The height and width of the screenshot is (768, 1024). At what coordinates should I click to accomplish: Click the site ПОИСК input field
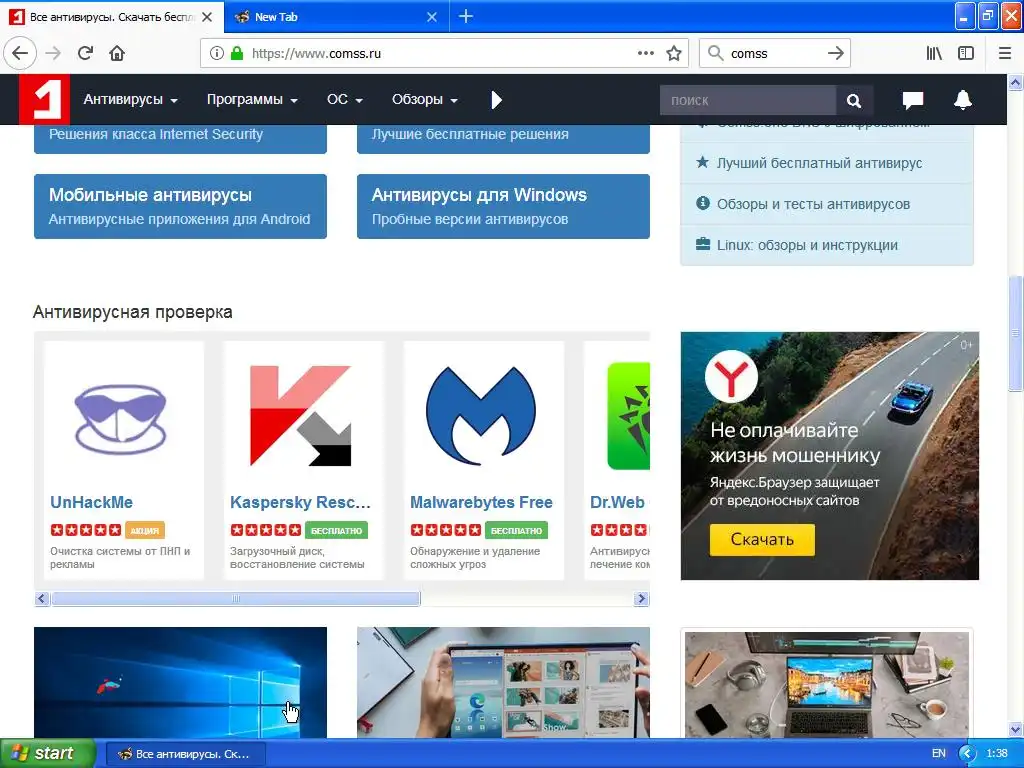tap(748, 101)
